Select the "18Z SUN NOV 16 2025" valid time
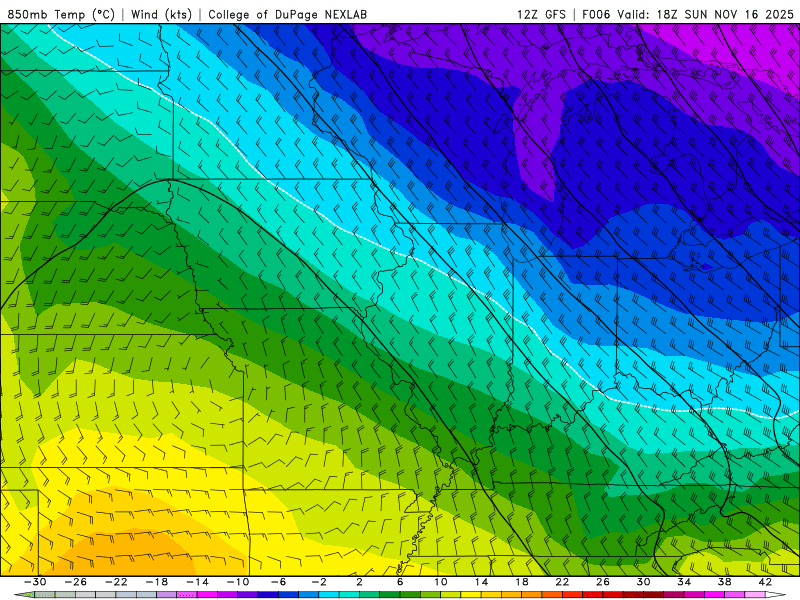 pyautogui.click(x=725, y=14)
